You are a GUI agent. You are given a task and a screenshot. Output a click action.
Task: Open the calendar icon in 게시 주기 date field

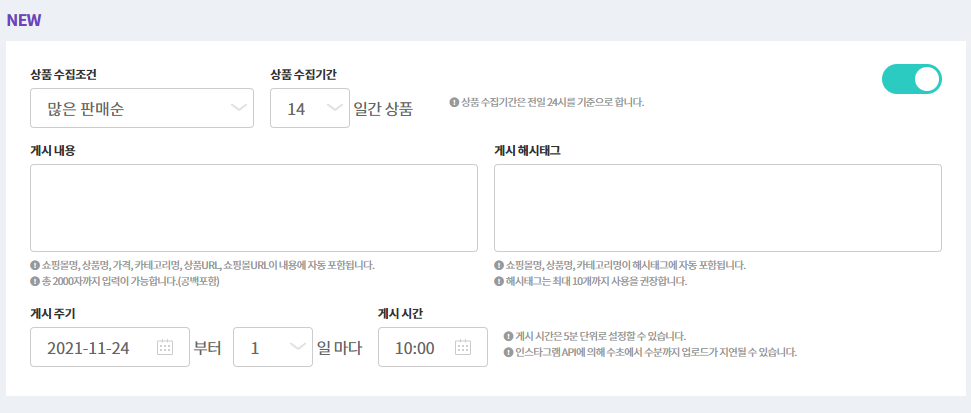coord(165,348)
